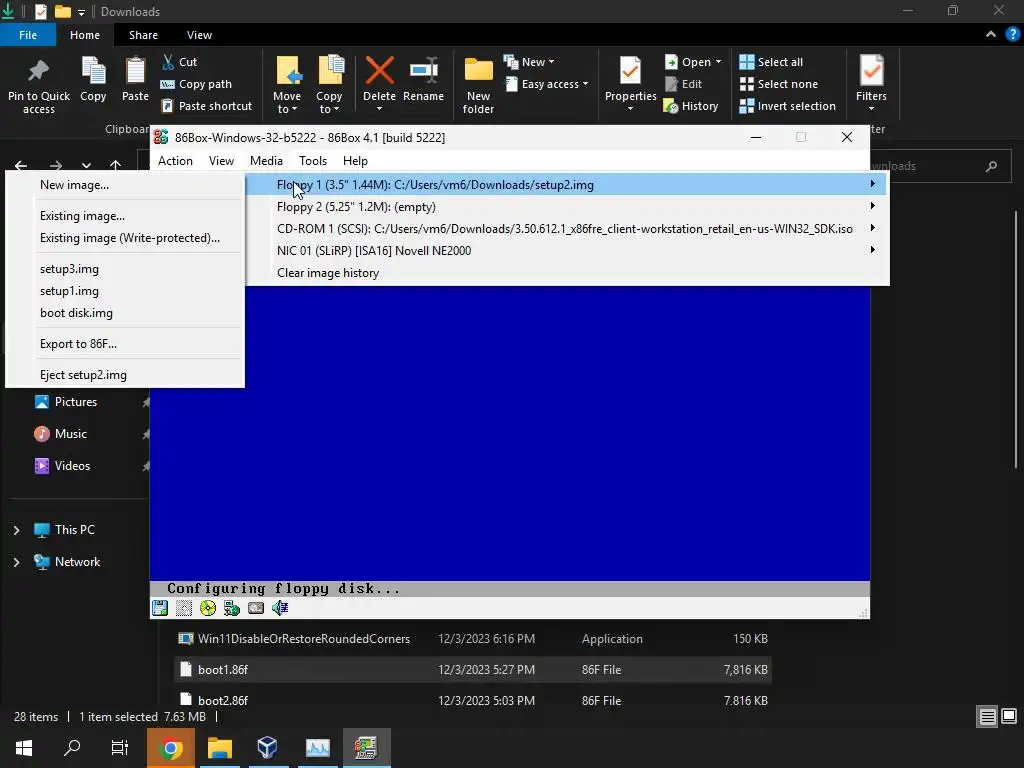Open Chrome from the taskbar
This screenshot has height=768, width=1024.
(170, 748)
